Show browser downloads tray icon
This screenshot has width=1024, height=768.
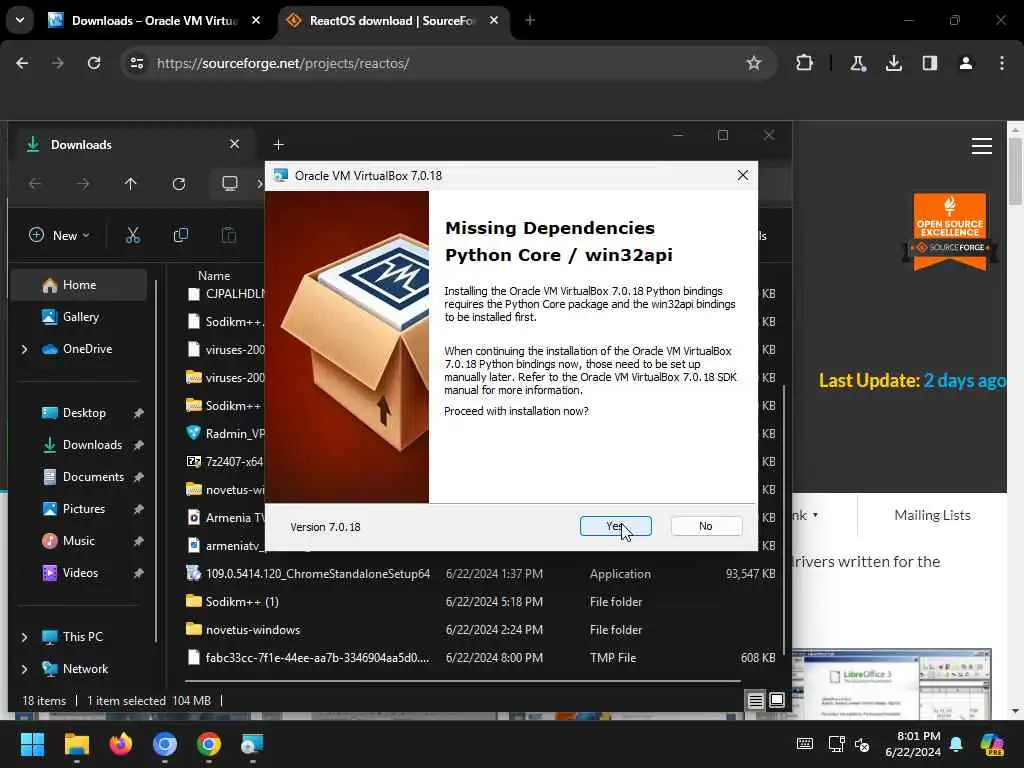coord(893,63)
